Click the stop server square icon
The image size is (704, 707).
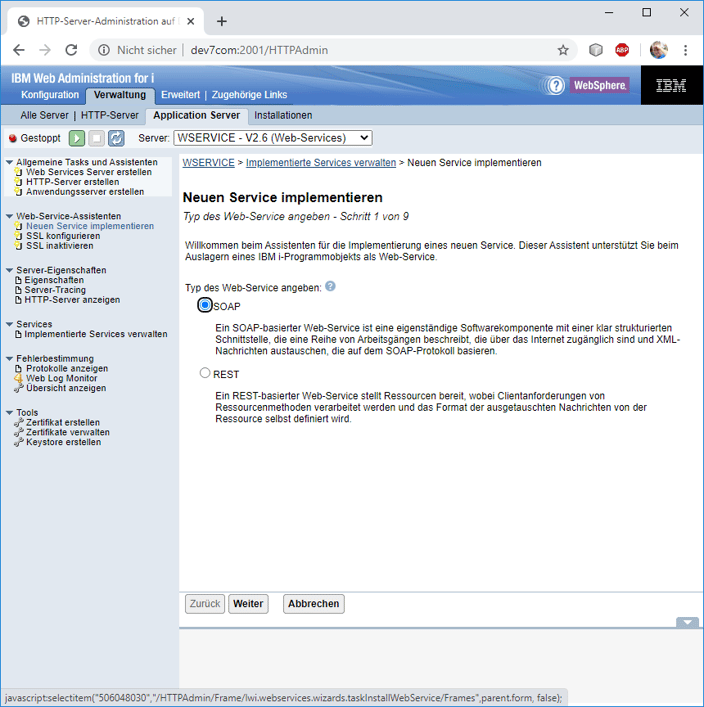[x=96, y=138]
